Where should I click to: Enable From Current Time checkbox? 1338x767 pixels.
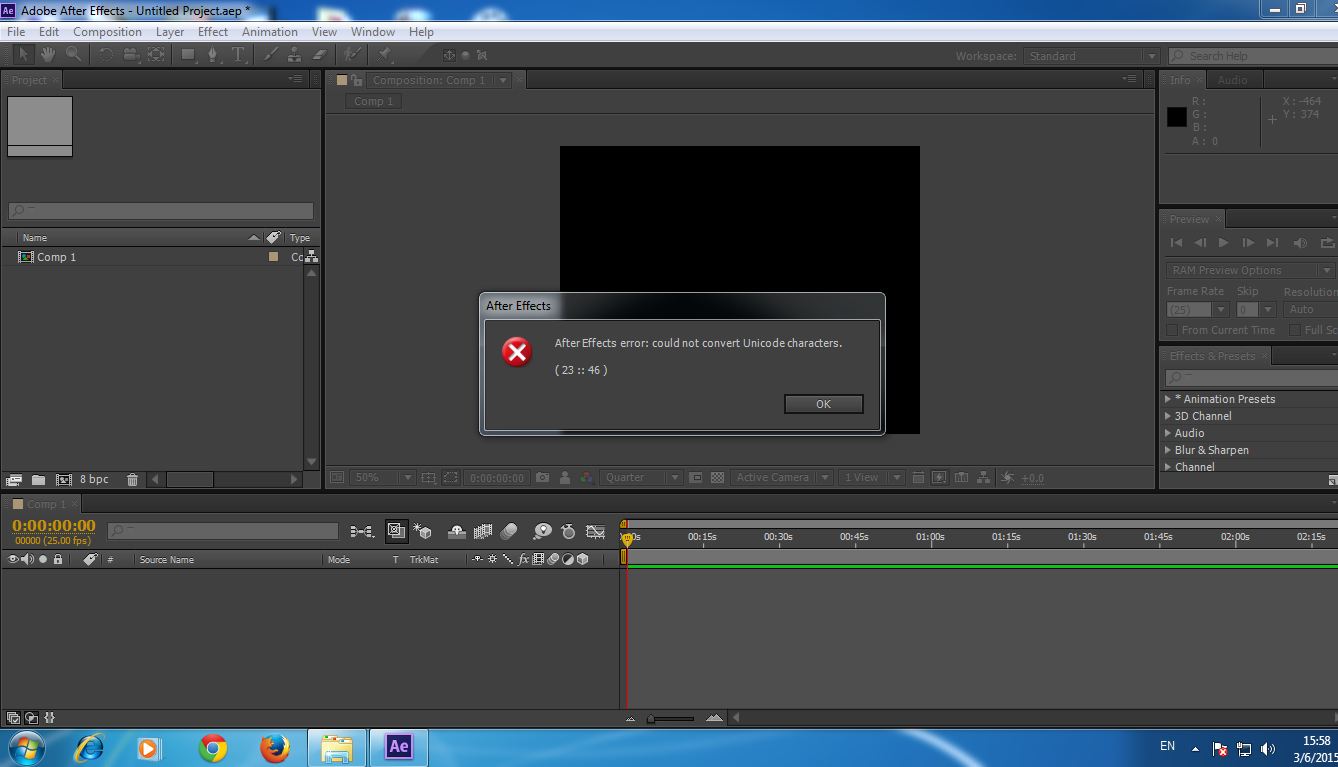tap(1173, 330)
